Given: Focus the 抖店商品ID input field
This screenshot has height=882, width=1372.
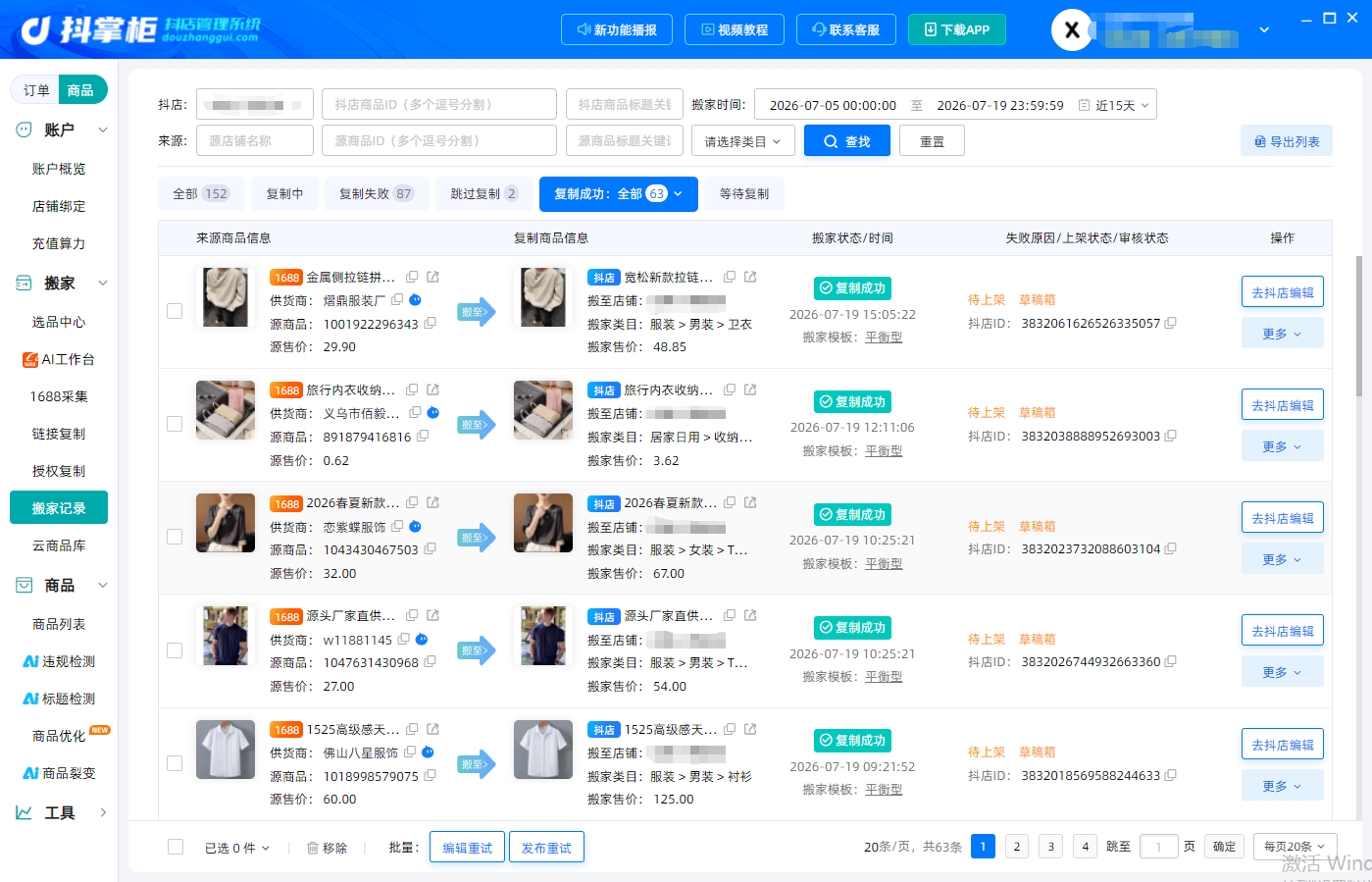Looking at the screenshot, I should click(x=439, y=104).
